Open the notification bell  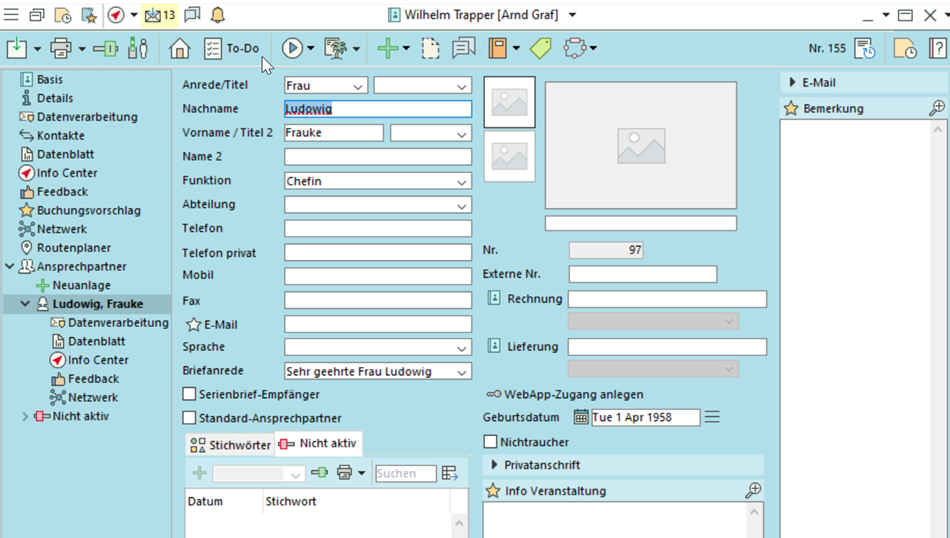pyautogui.click(x=217, y=15)
